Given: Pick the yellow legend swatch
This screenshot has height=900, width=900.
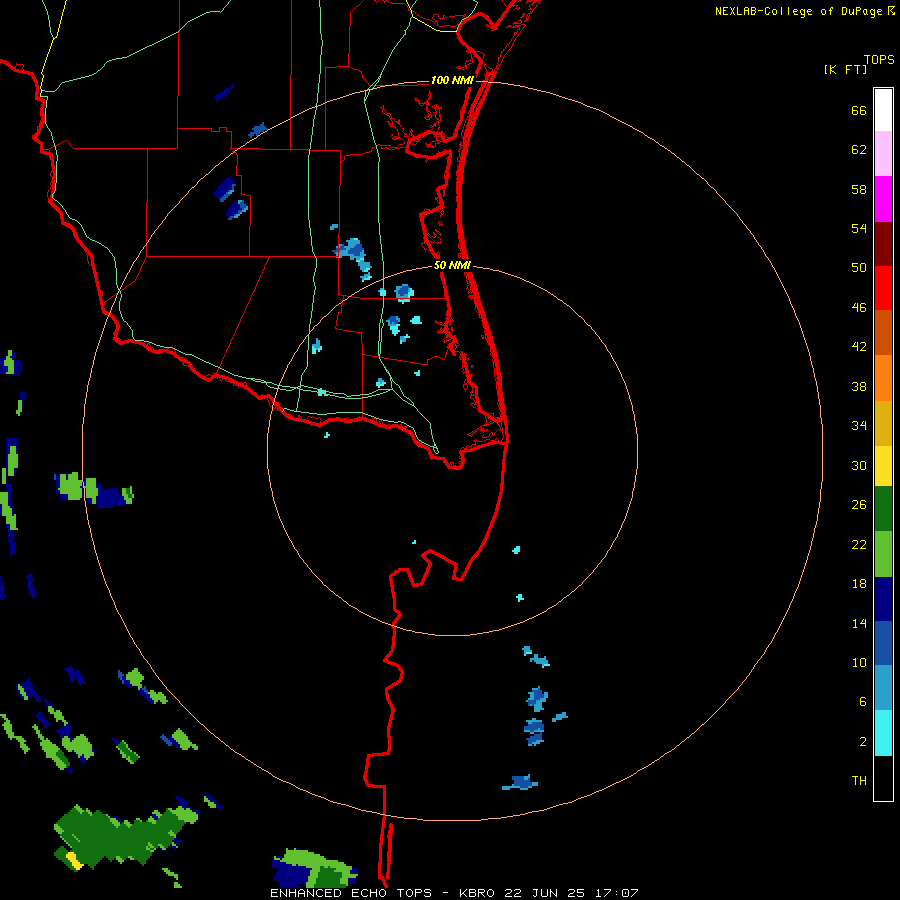Looking at the screenshot, I should point(883,466).
